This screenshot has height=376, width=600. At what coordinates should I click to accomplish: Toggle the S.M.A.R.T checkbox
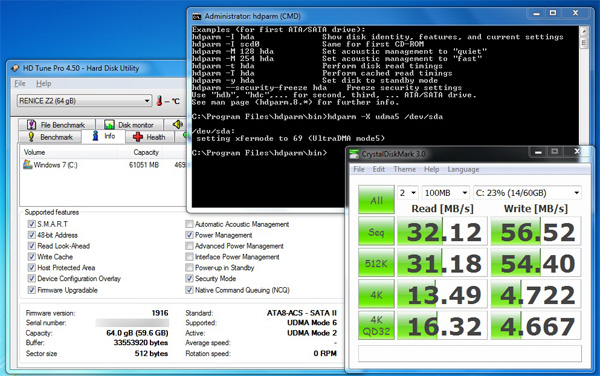coord(32,224)
